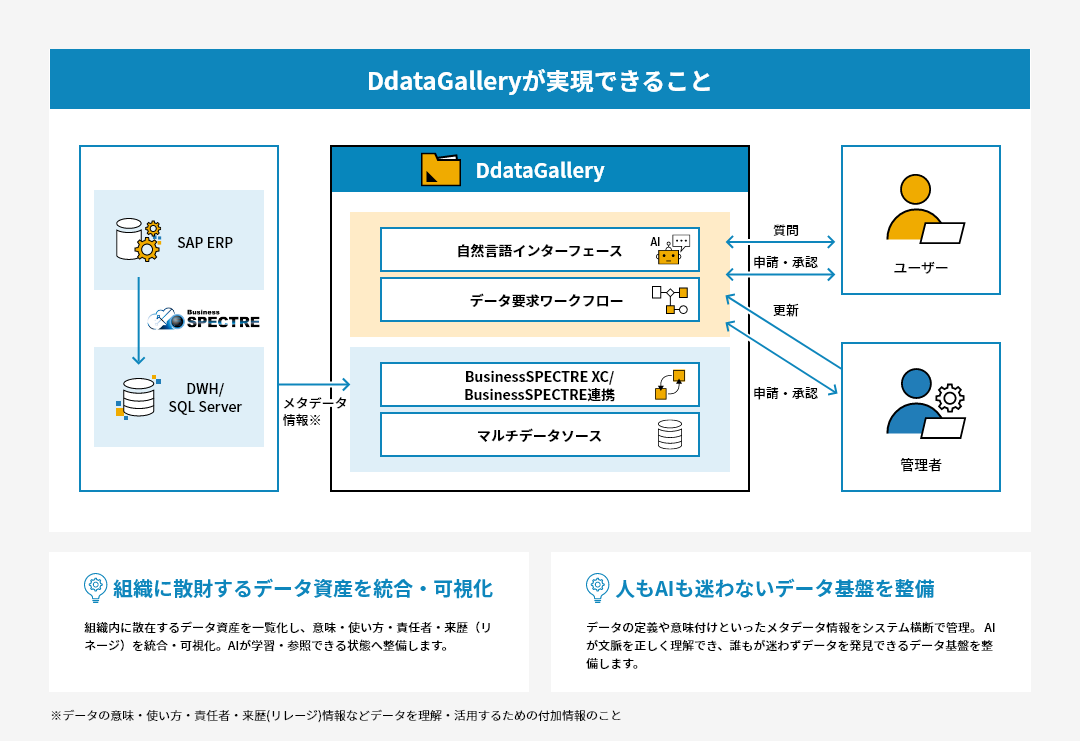
Task: Click the yellow DdataGallery folder icon
Action: (441, 169)
